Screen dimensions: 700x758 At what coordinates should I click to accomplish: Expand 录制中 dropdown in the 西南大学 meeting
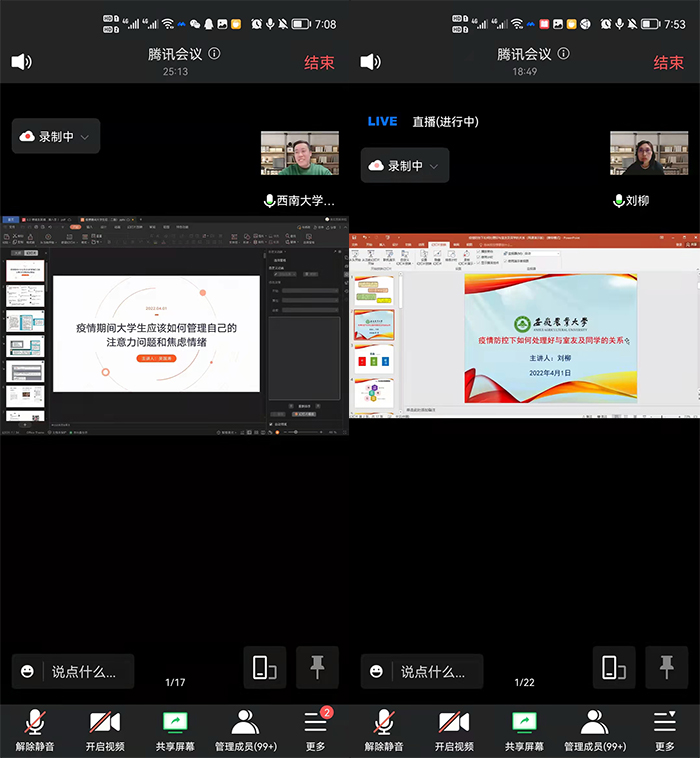[x=56, y=137]
